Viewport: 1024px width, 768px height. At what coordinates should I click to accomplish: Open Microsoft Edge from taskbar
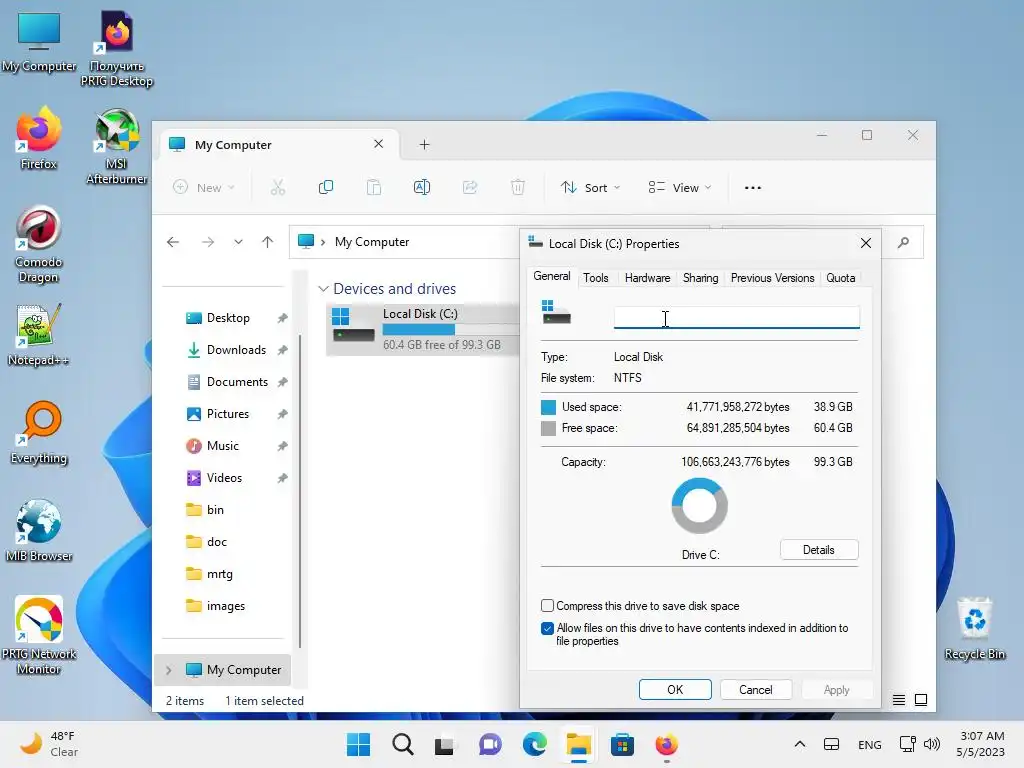click(534, 744)
